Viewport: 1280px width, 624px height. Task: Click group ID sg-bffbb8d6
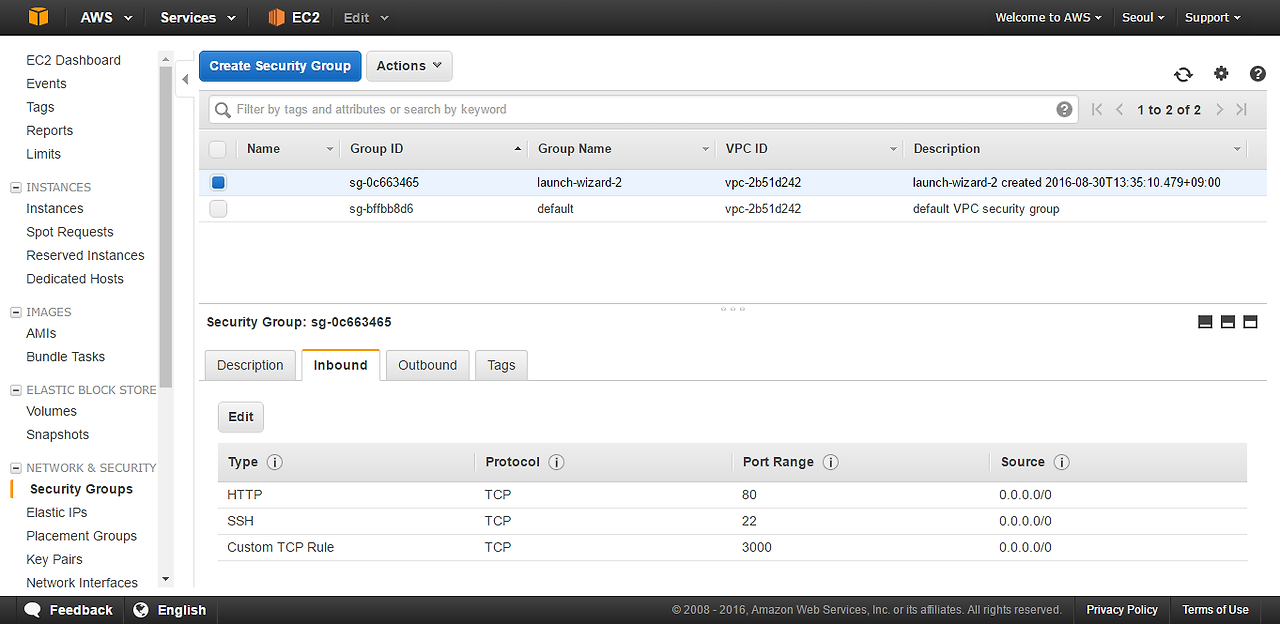click(x=381, y=209)
